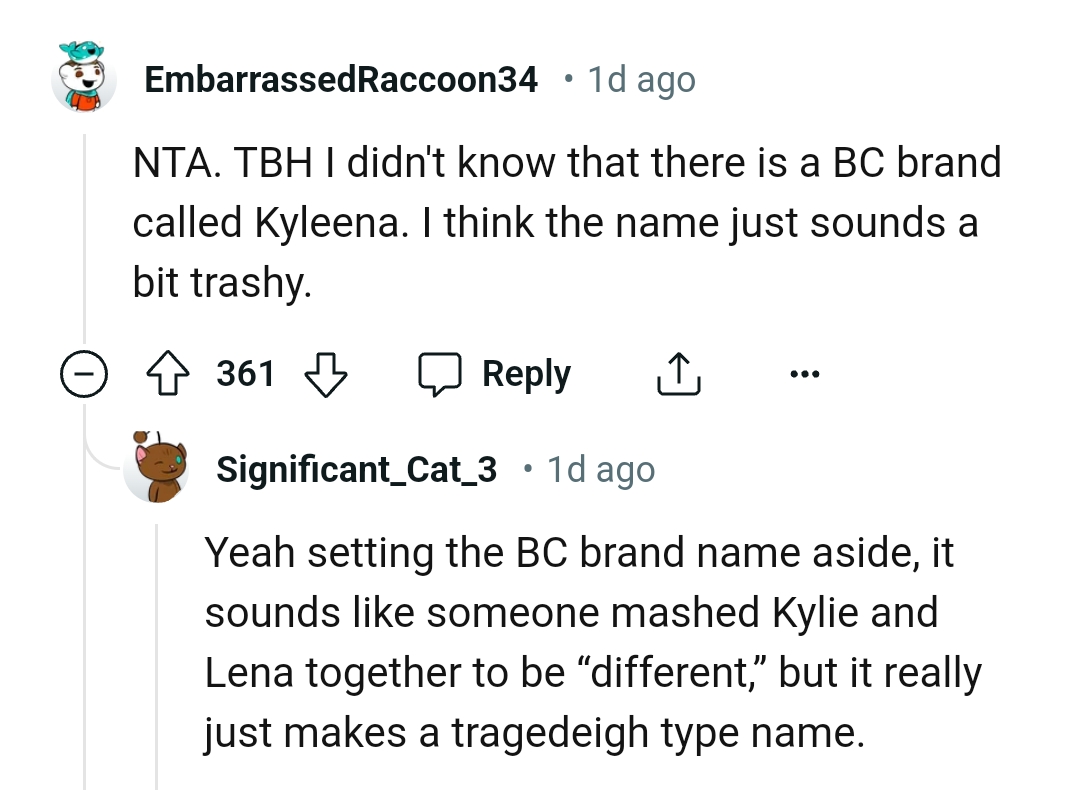The width and height of the screenshot is (1080, 790).
Task: Click the 1d ago timestamp on top comment
Action: click(640, 79)
